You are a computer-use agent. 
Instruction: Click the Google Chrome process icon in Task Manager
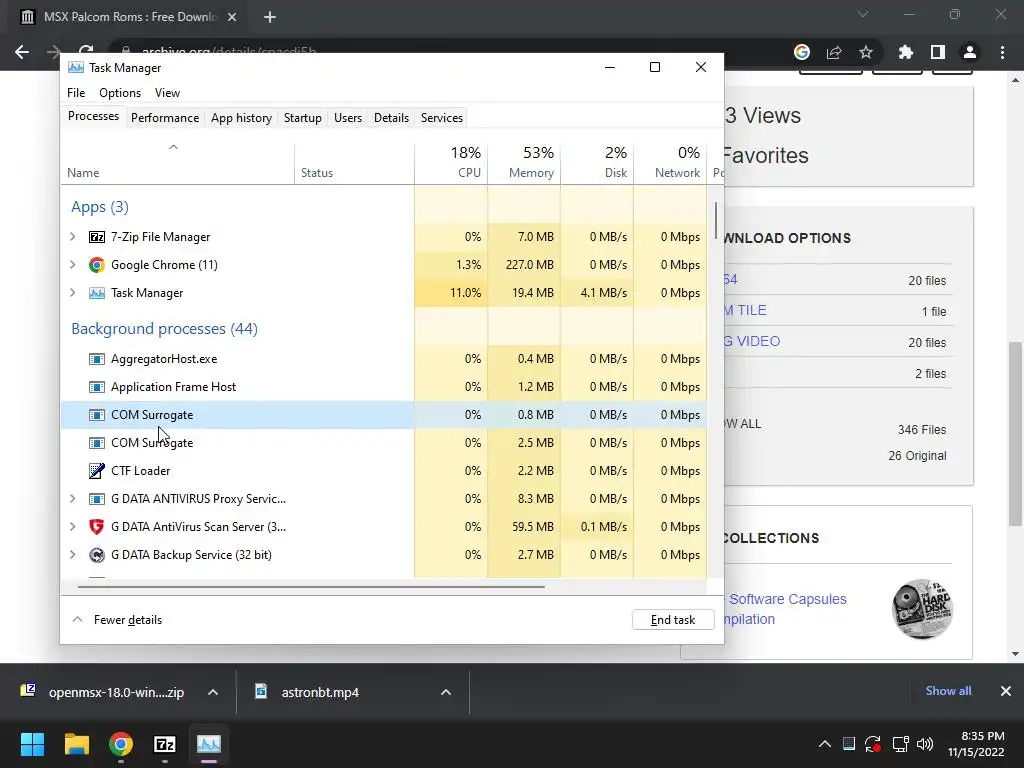coord(97,265)
